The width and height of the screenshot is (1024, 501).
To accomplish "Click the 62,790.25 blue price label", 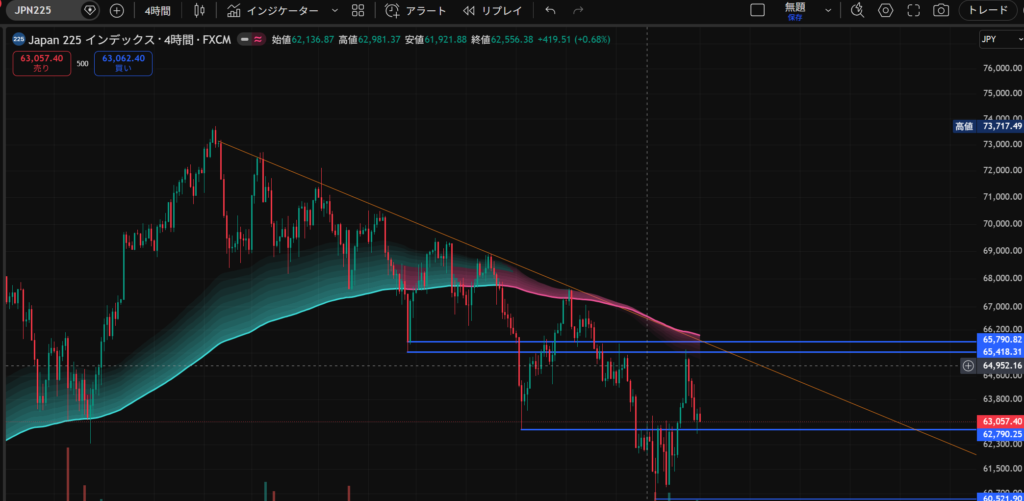I will point(1000,434).
